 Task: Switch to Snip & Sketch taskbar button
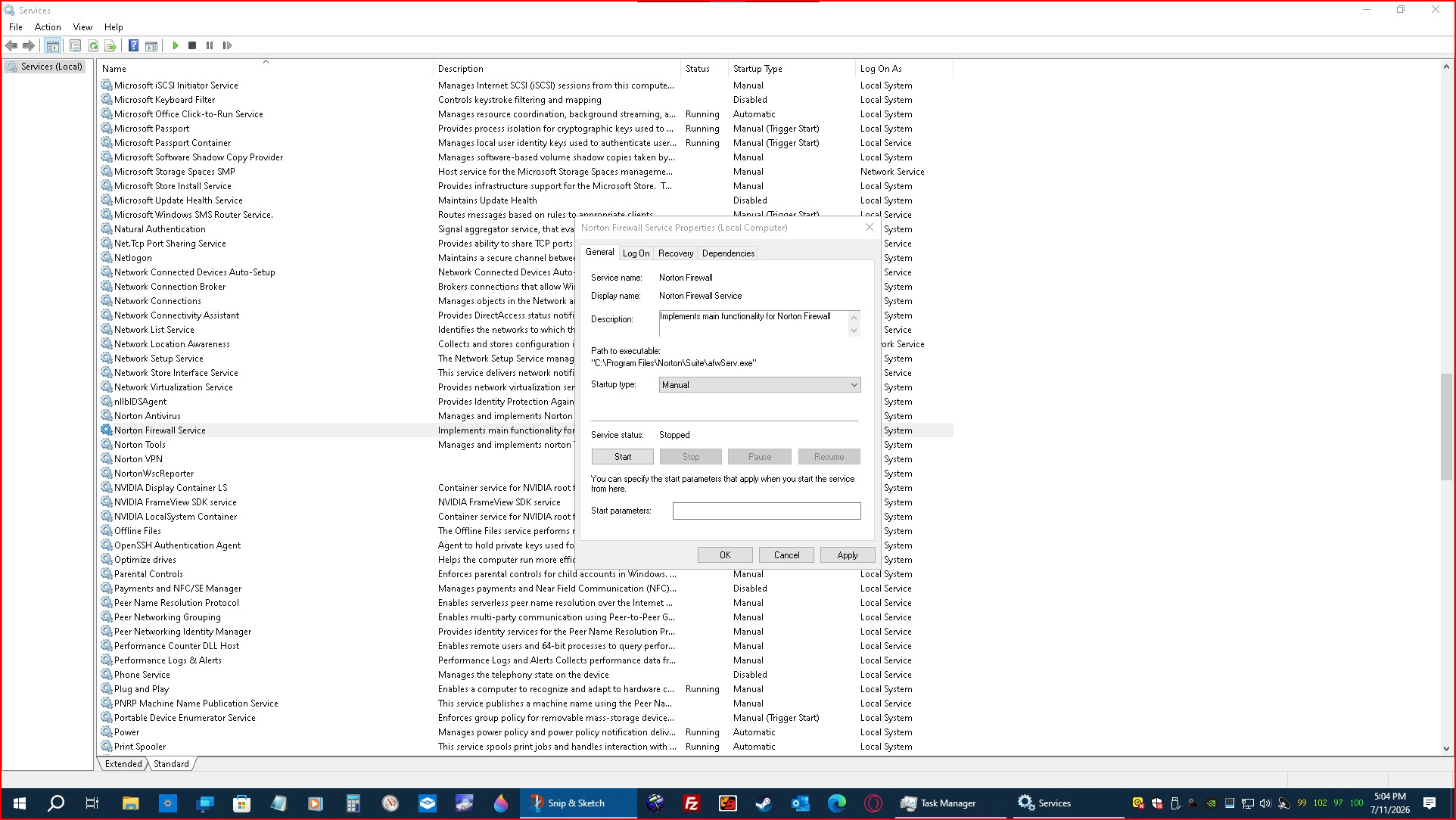coord(578,803)
